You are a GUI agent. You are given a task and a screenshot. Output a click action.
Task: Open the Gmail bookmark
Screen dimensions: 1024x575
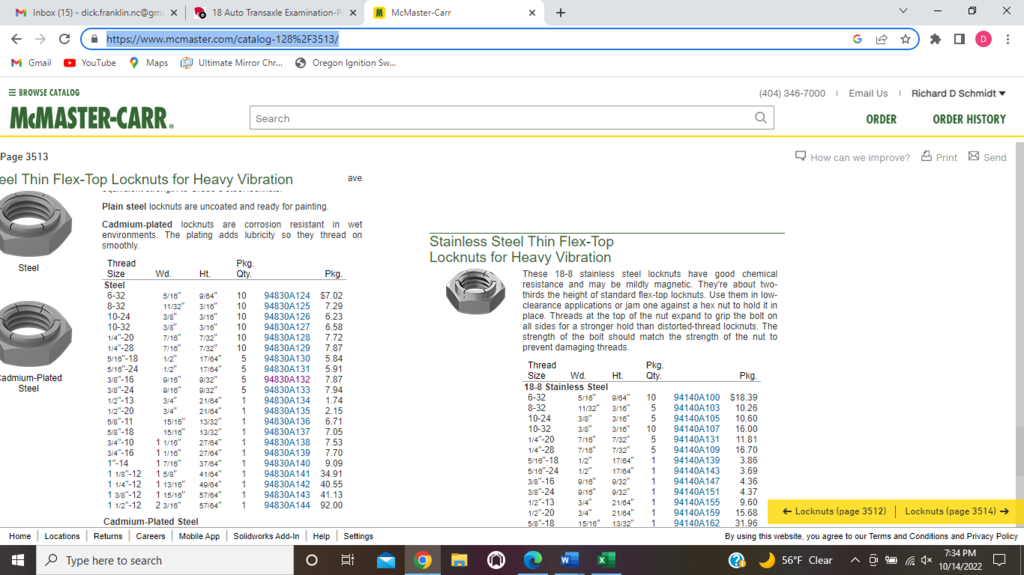(31, 63)
